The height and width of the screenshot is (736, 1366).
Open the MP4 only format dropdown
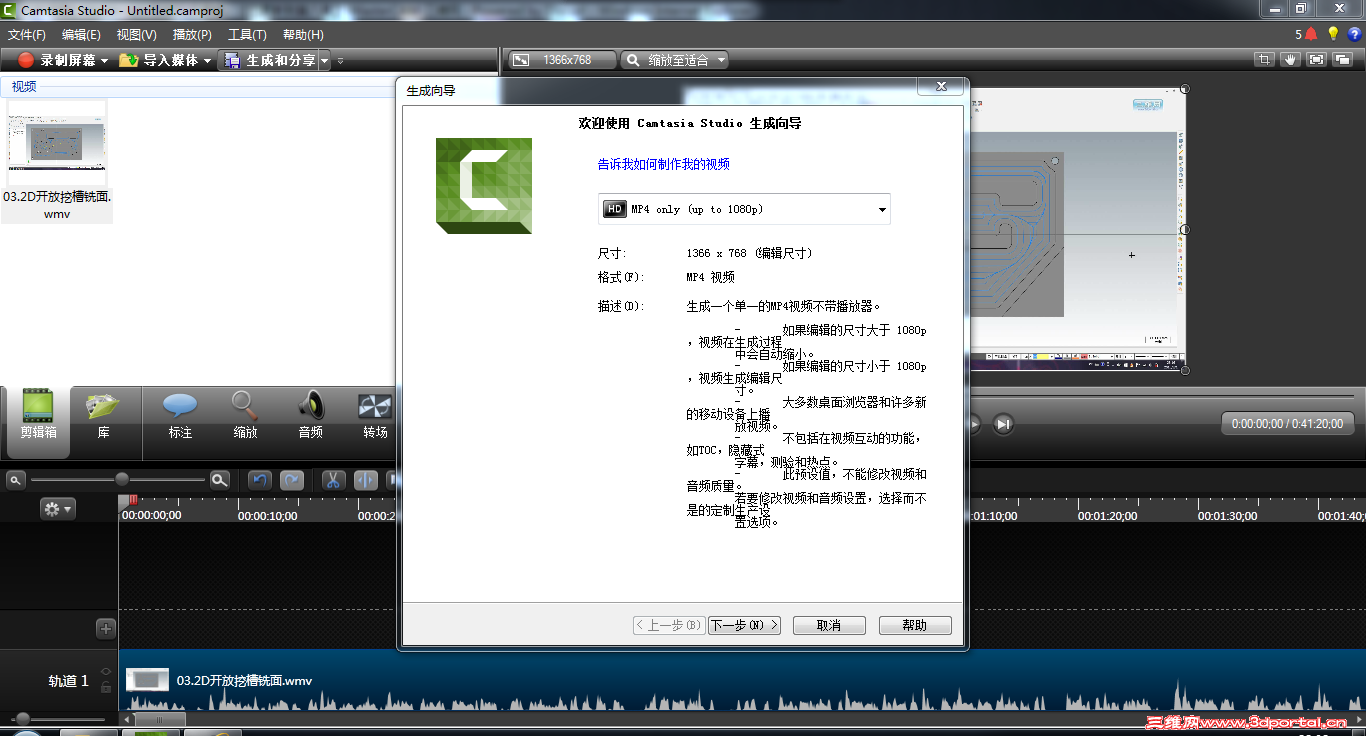(880, 208)
